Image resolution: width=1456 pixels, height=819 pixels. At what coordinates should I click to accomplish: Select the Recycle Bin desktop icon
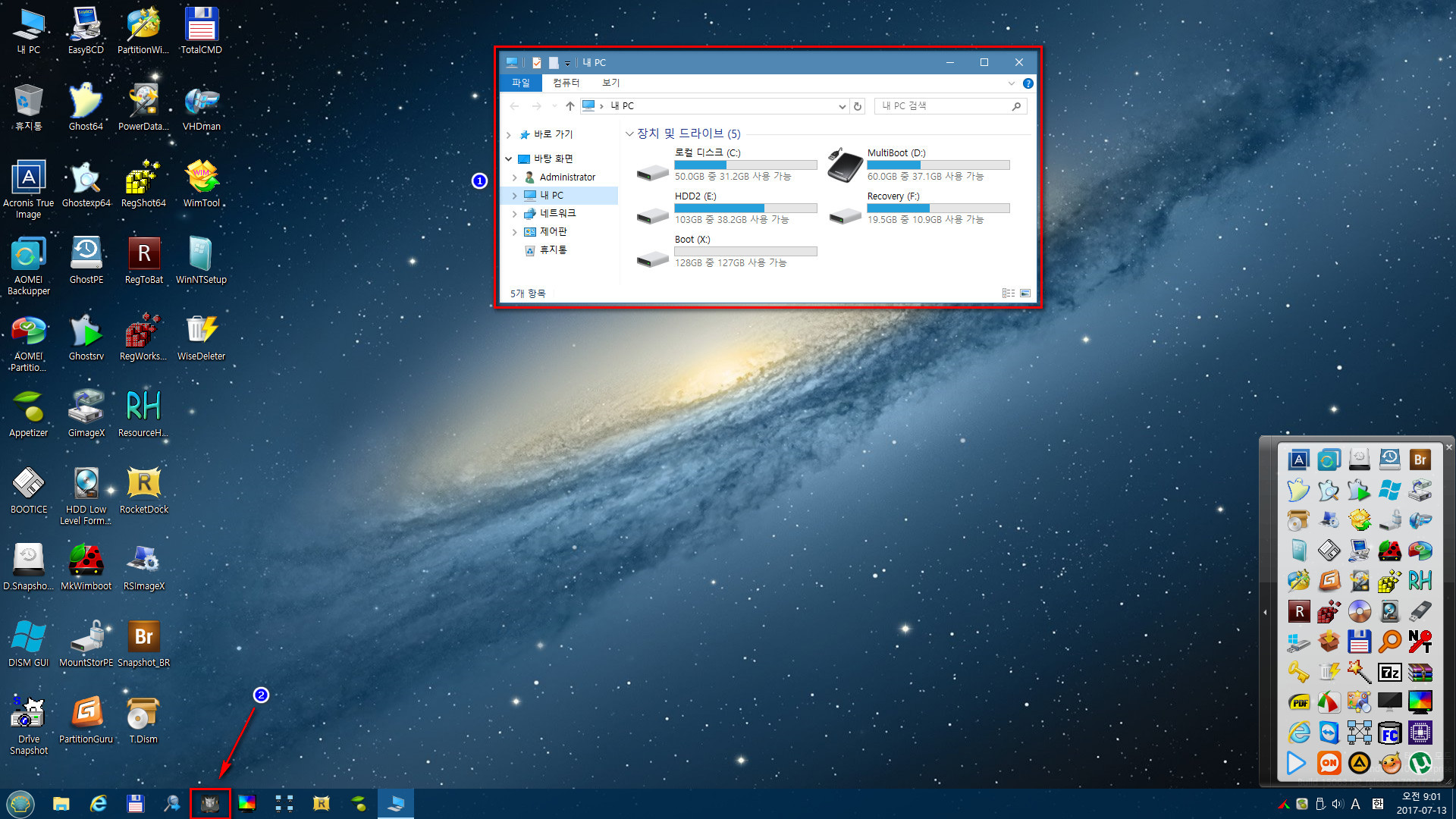pyautogui.click(x=28, y=107)
